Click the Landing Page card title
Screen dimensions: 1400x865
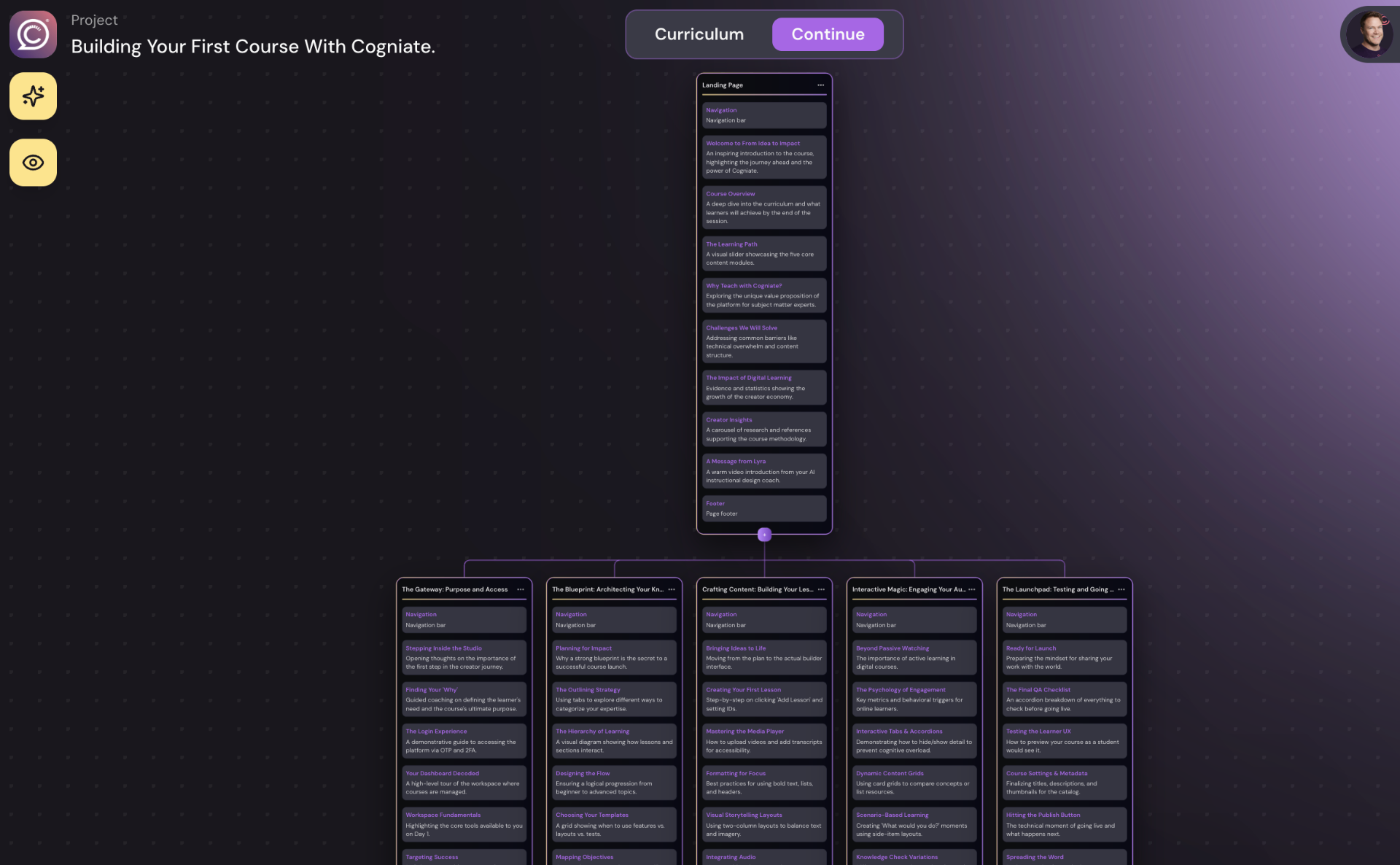point(723,85)
